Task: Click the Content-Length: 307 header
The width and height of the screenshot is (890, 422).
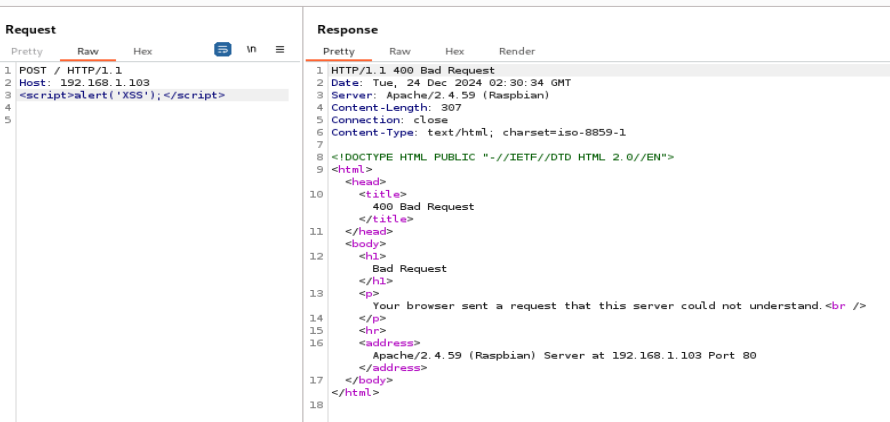Action: tap(396, 107)
